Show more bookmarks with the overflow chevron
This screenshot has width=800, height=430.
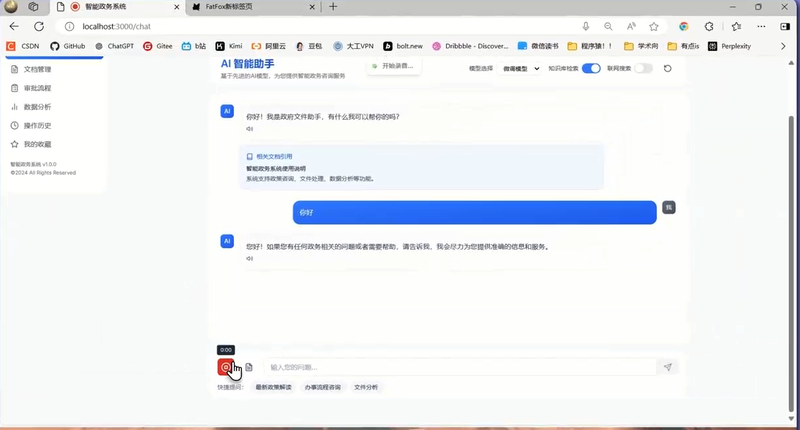point(783,46)
